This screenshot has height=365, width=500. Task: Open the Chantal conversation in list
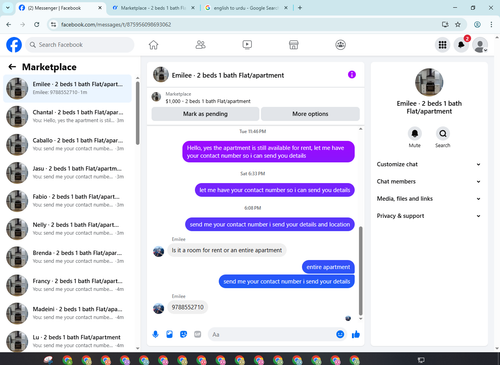[x=68, y=116]
